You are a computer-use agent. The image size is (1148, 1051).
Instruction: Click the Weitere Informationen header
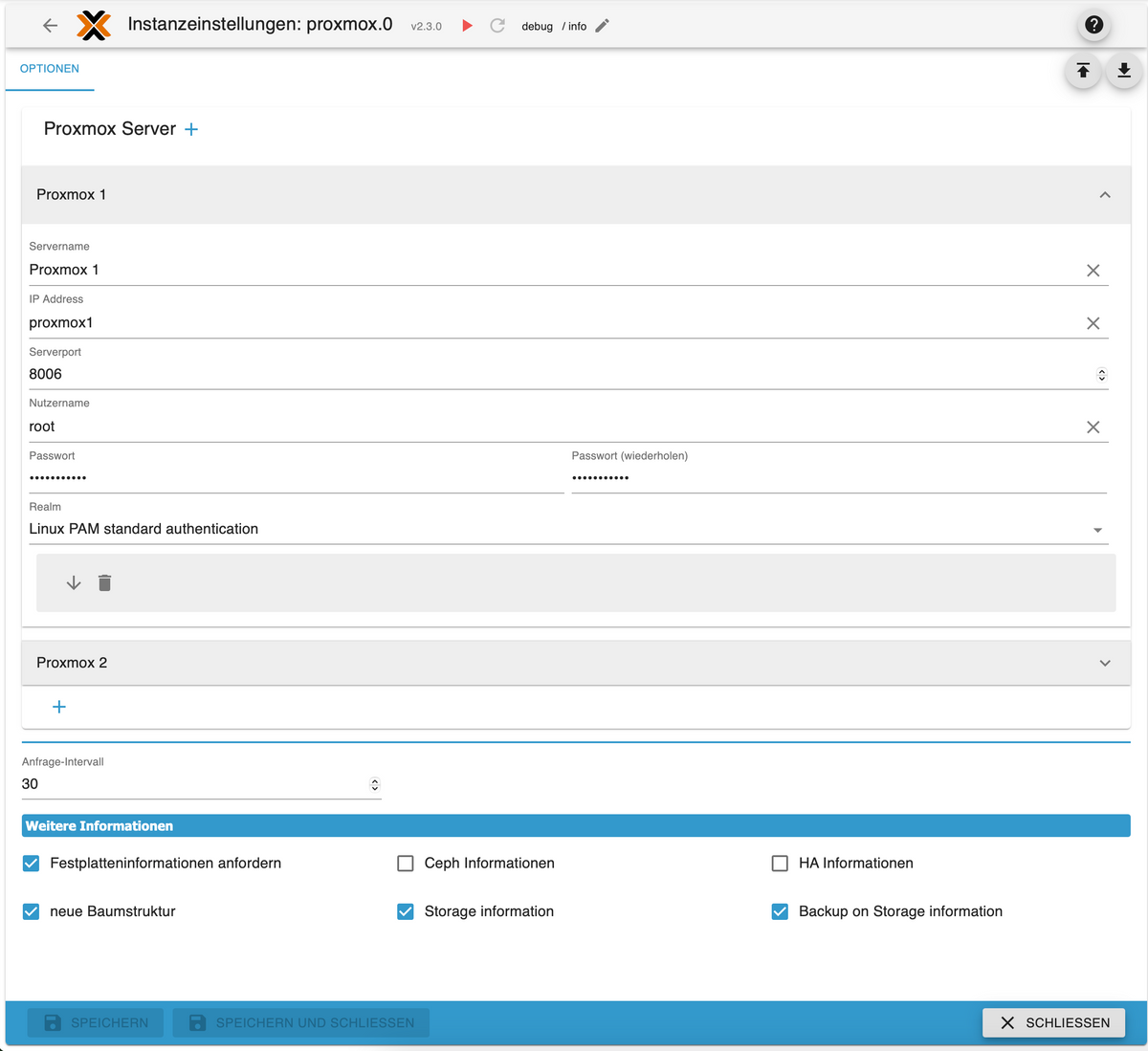(576, 826)
